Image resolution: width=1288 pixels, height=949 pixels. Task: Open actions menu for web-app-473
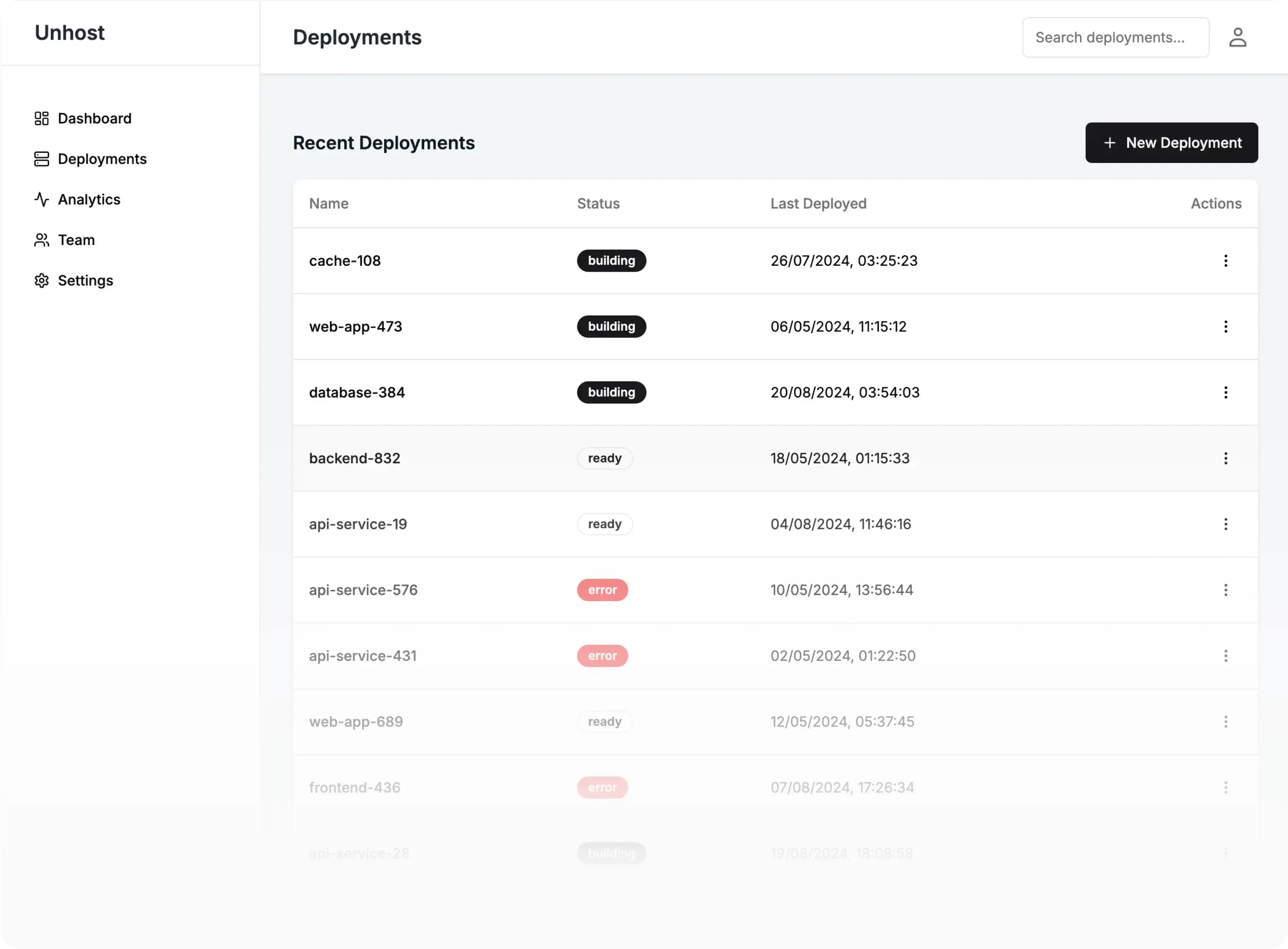pyautogui.click(x=1227, y=326)
